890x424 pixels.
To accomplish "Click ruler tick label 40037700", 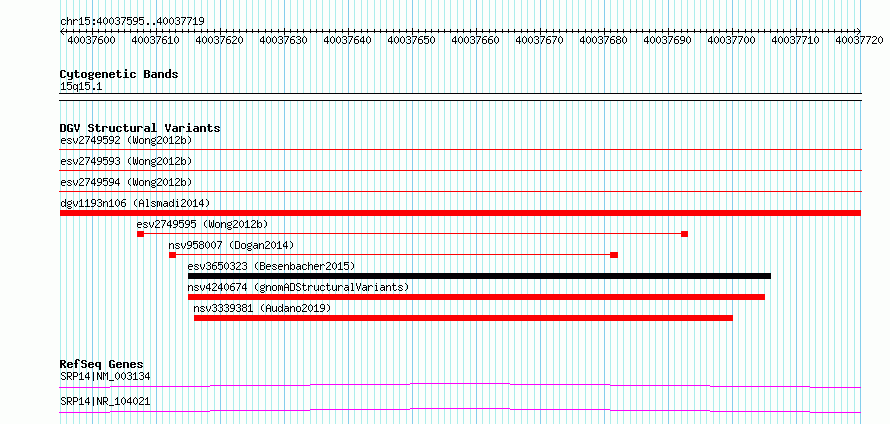I will pyautogui.click(x=732, y=40).
